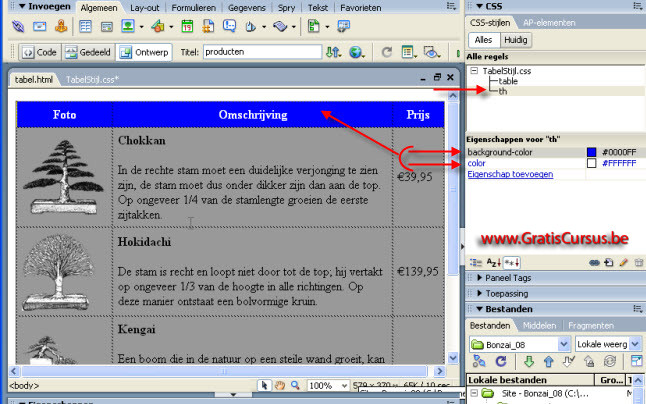Click the white color property swatch
The image size is (646, 404).
[x=592, y=163]
